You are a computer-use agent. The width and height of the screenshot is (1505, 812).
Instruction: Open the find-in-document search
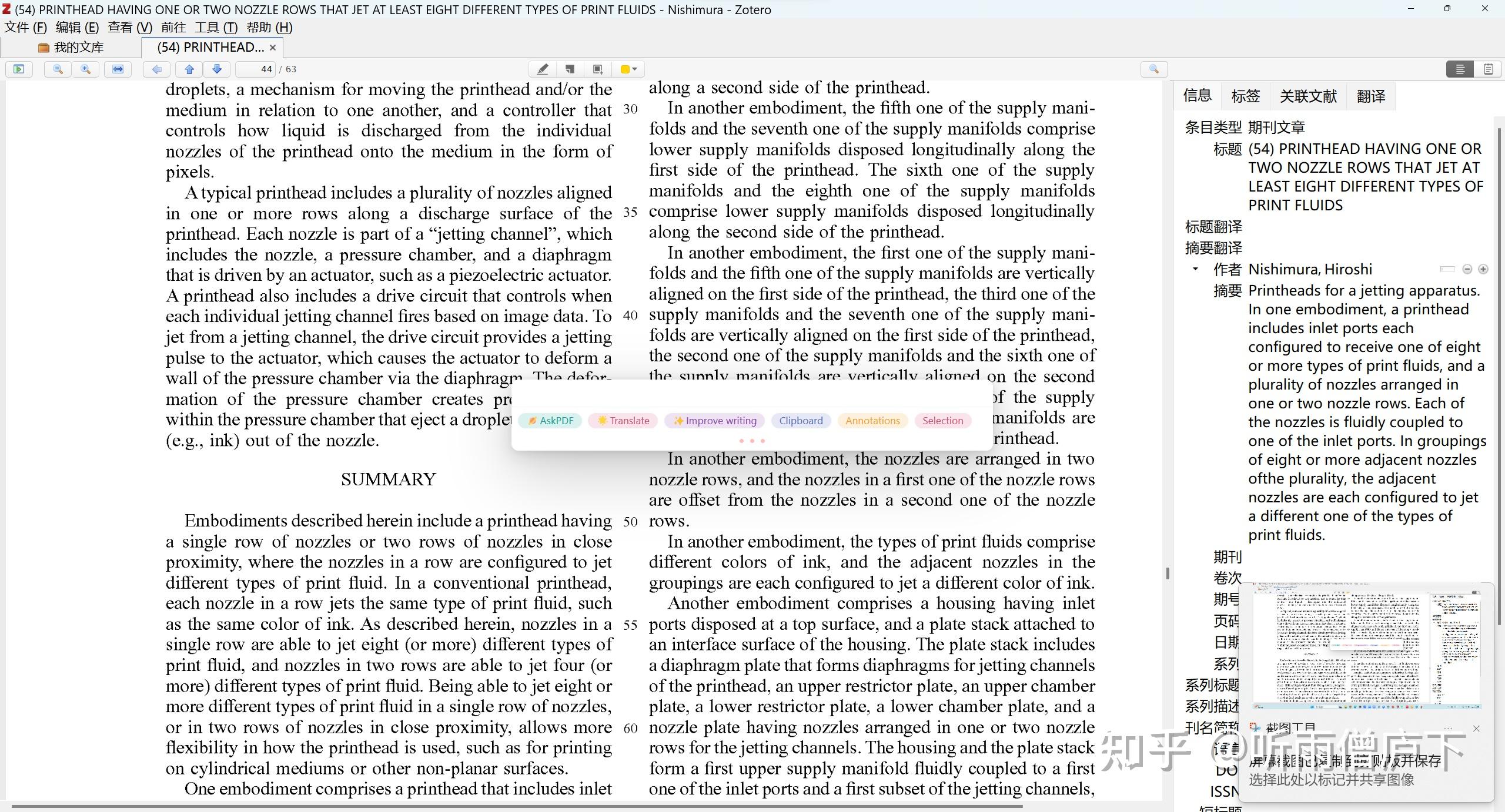point(1154,69)
